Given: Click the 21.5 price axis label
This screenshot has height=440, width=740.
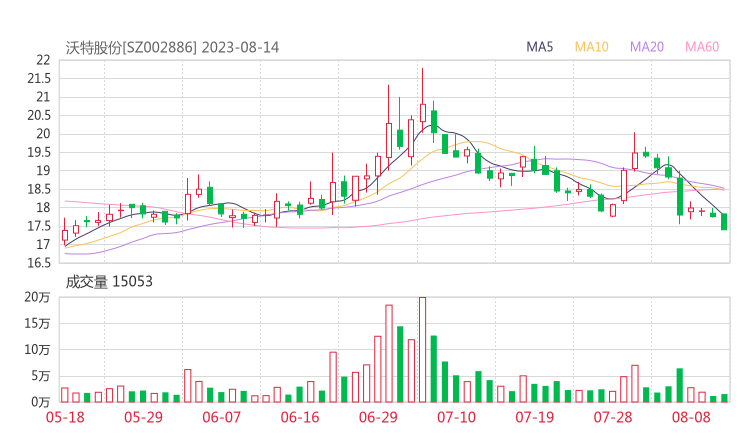Looking at the screenshot, I should tap(39, 78).
